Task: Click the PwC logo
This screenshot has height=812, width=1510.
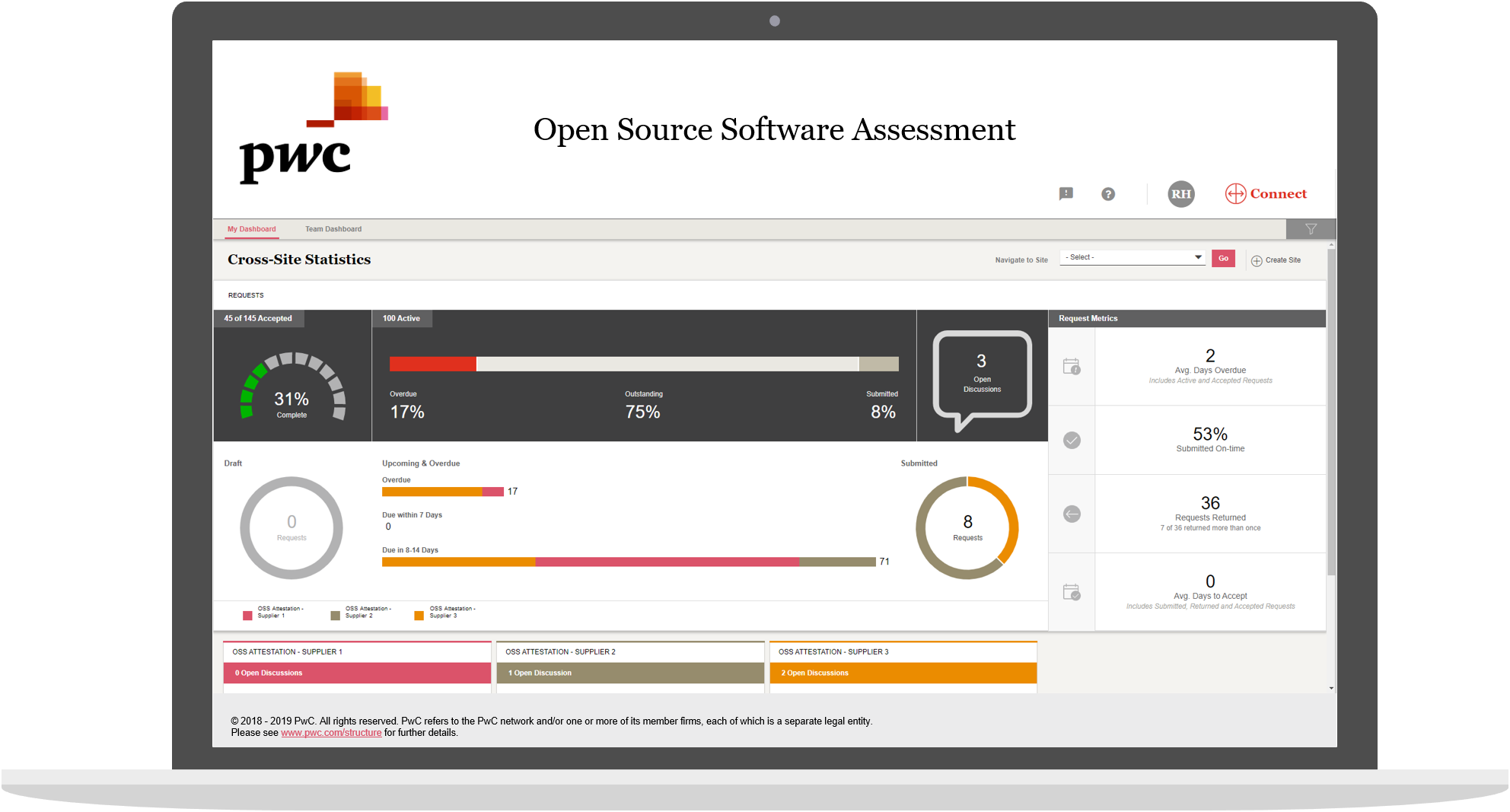Action: click(314, 128)
